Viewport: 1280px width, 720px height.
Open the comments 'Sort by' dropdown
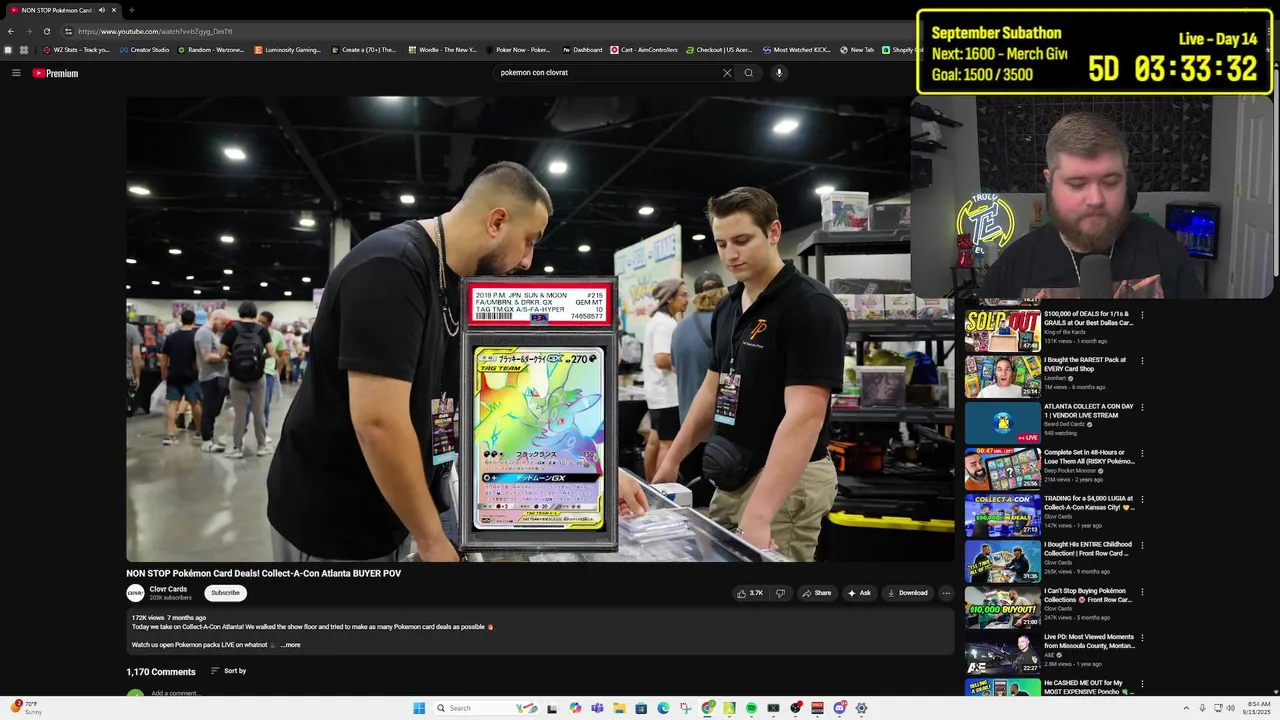coord(228,671)
